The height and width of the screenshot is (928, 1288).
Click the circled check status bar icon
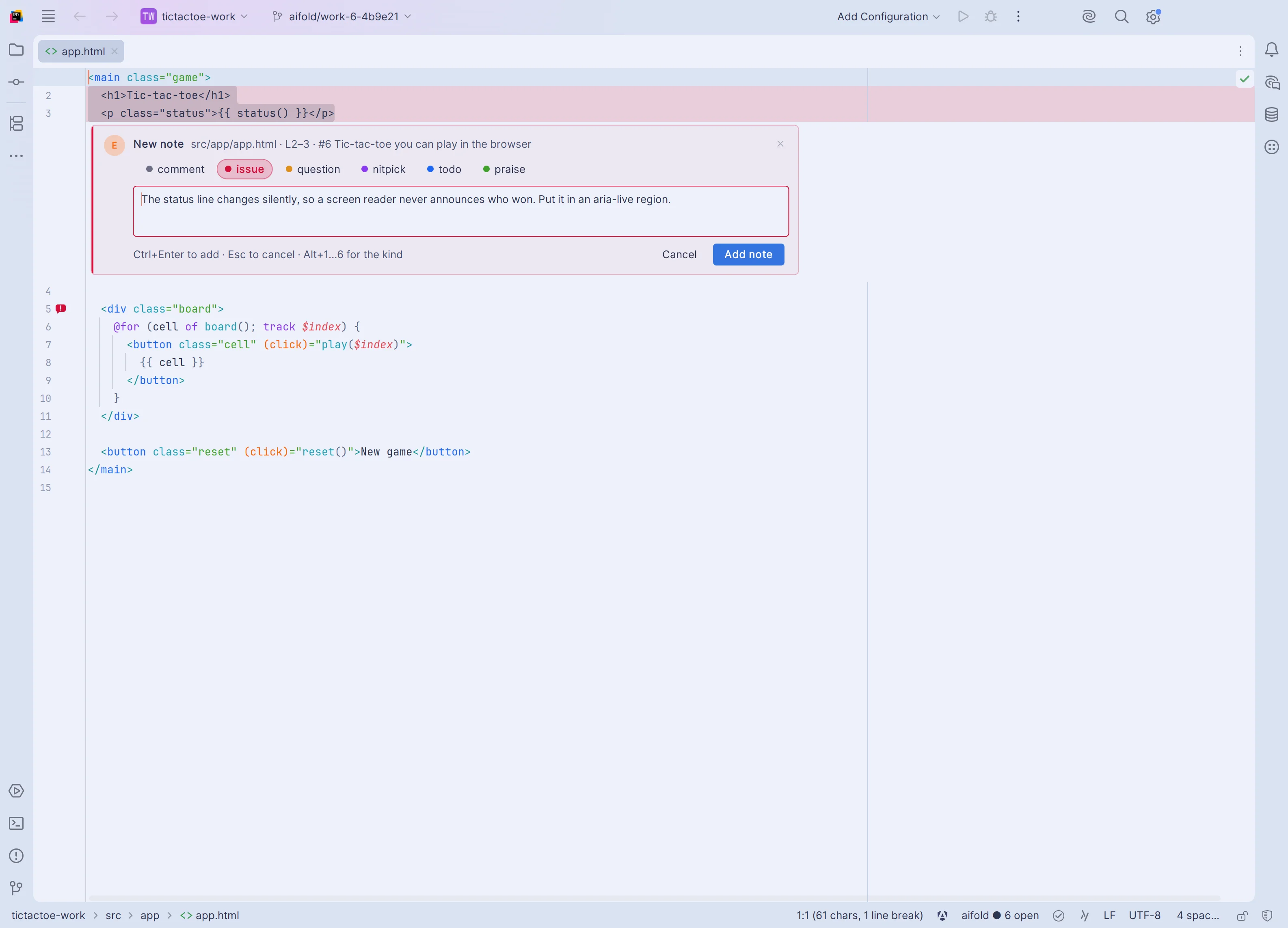pos(1058,915)
